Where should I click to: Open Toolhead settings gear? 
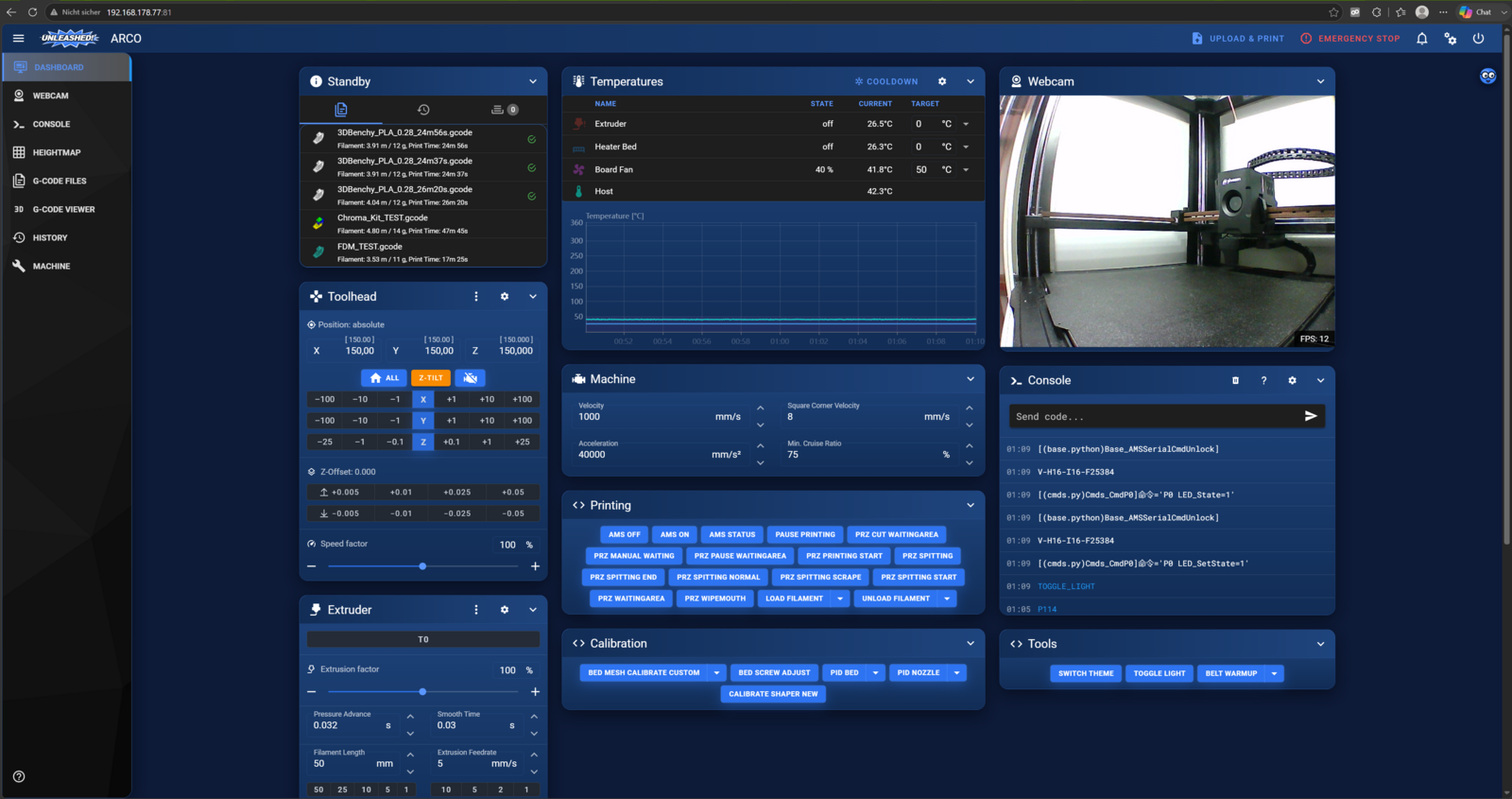pos(505,297)
